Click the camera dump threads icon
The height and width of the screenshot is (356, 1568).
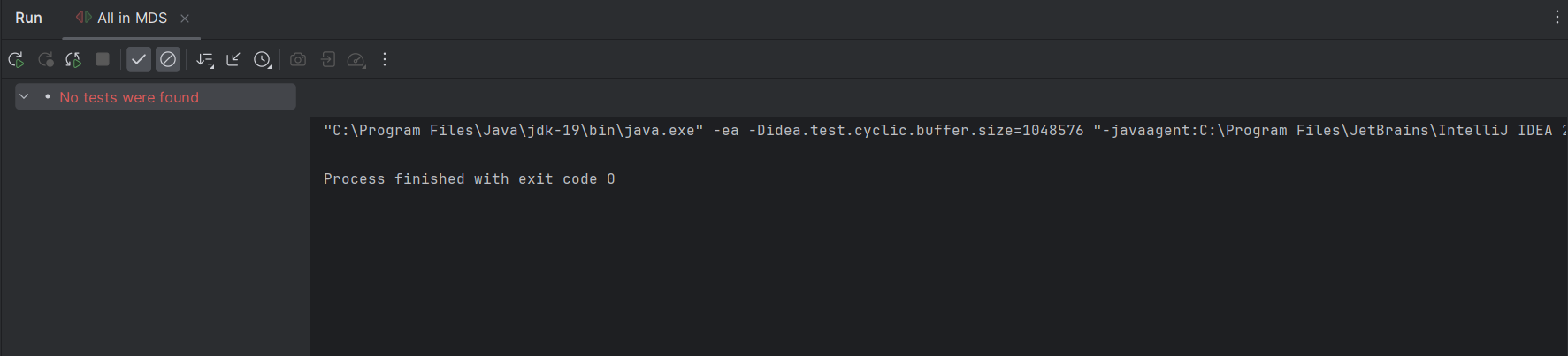[298, 60]
